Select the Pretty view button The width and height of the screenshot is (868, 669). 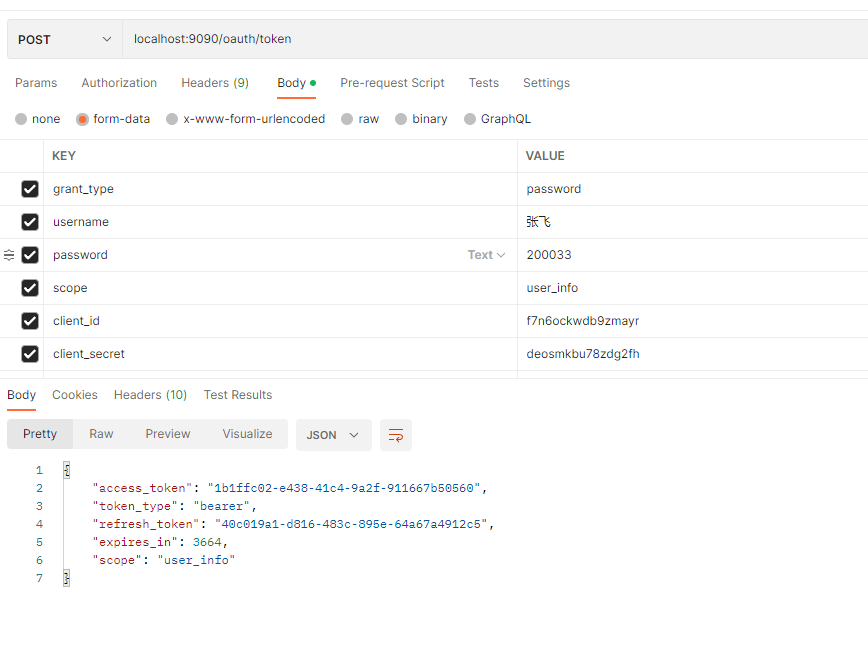[40, 434]
